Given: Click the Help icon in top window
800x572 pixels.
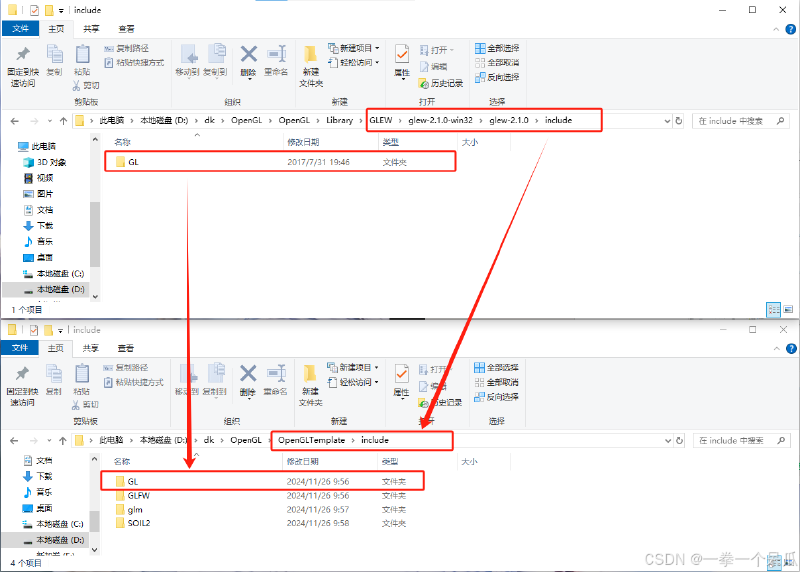Looking at the screenshot, I should pos(790,30).
